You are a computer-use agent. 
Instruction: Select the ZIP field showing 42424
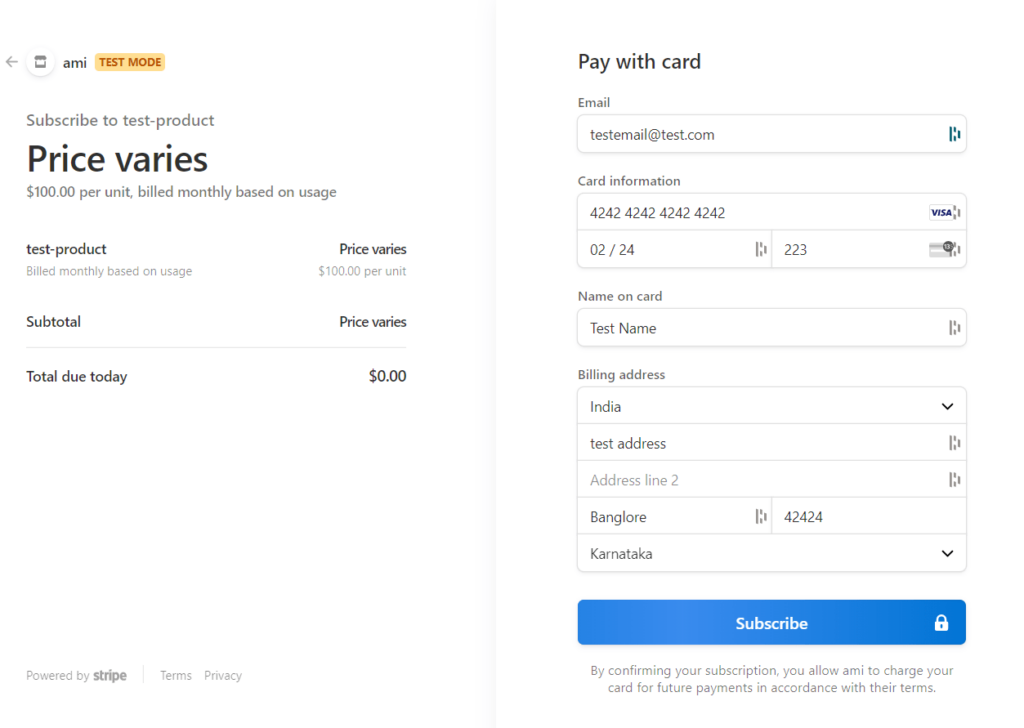(868, 516)
